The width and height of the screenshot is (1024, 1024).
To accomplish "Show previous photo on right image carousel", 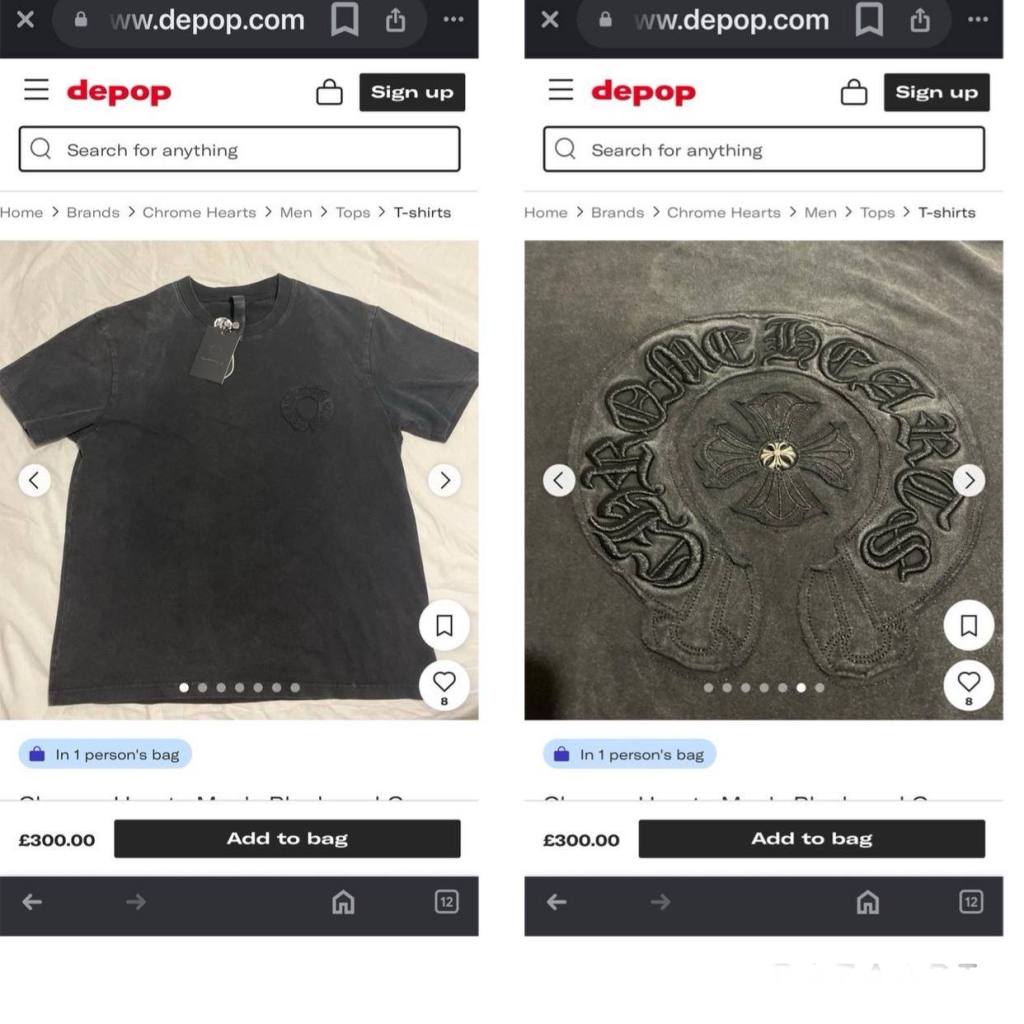I will pos(559,481).
